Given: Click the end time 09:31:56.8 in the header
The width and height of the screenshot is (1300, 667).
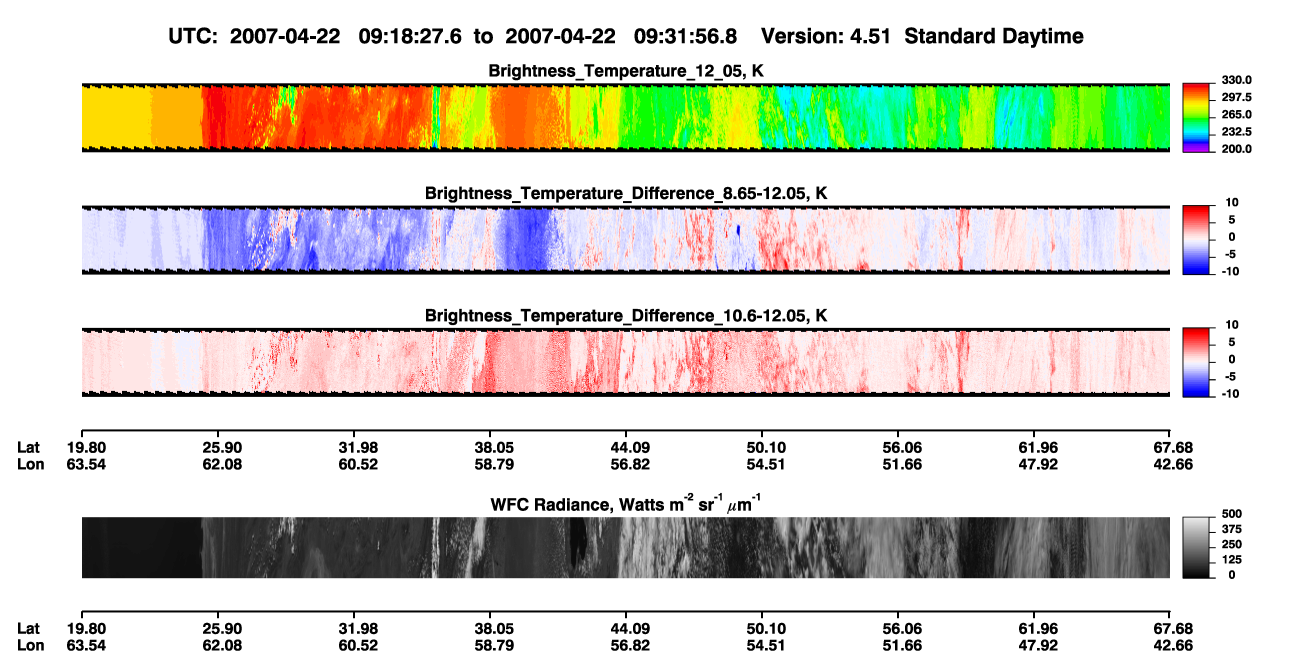Looking at the screenshot, I should point(685,36).
